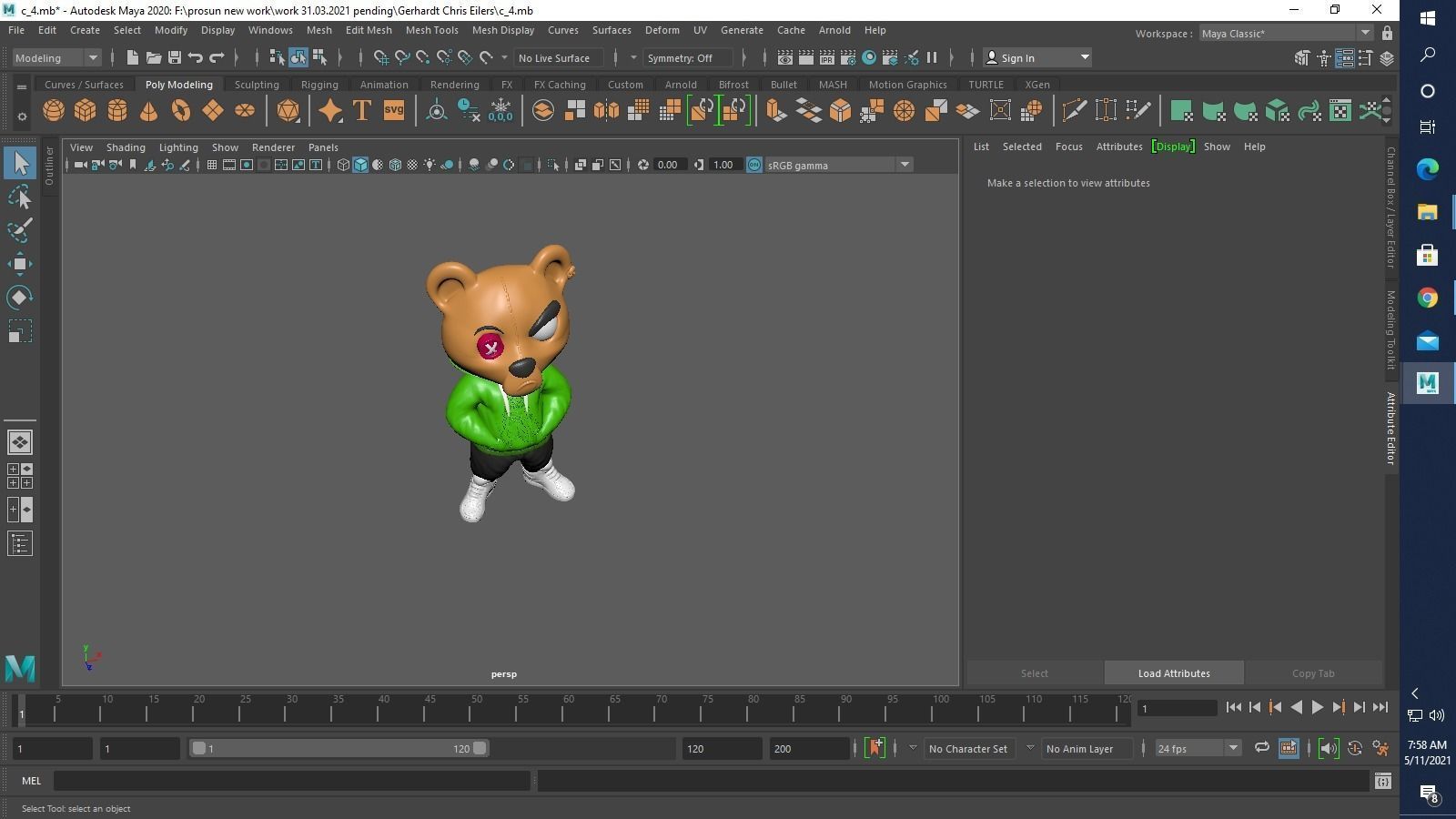Create polygon Type text tool
The height and width of the screenshot is (819, 1456).
(361, 111)
